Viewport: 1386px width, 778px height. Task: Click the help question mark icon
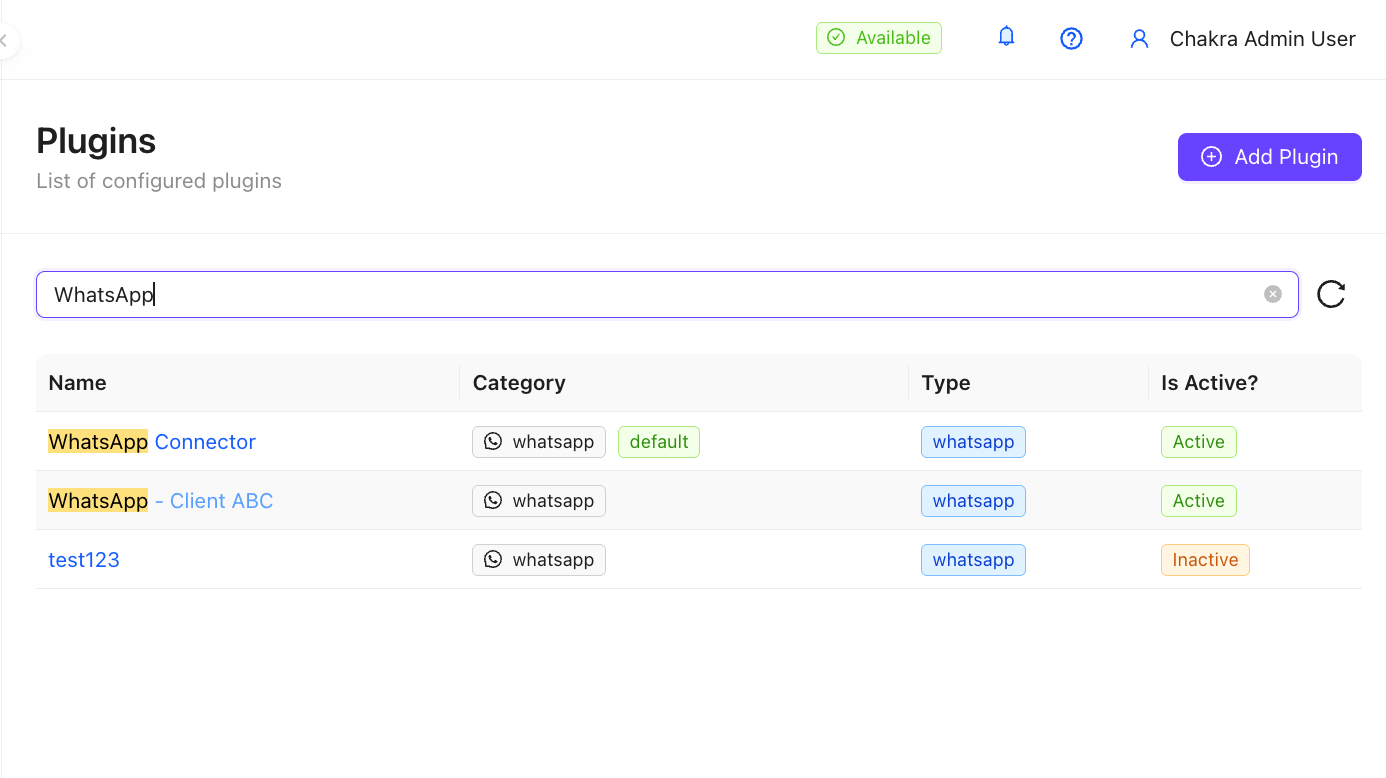[1071, 38]
